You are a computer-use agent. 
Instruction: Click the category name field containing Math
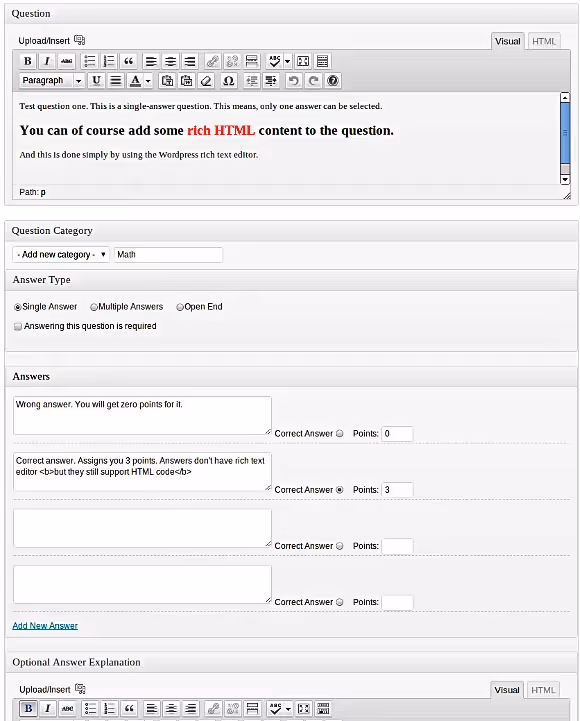(168, 255)
